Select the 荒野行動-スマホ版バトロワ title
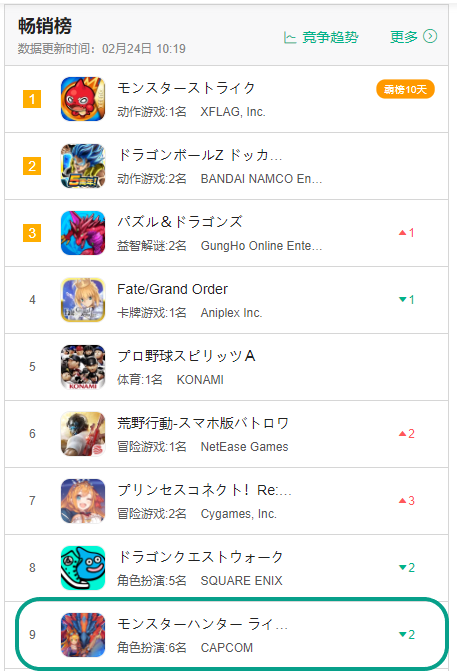Image resolution: width=457 pixels, height=671 pixels. click(x=203, y=423)
